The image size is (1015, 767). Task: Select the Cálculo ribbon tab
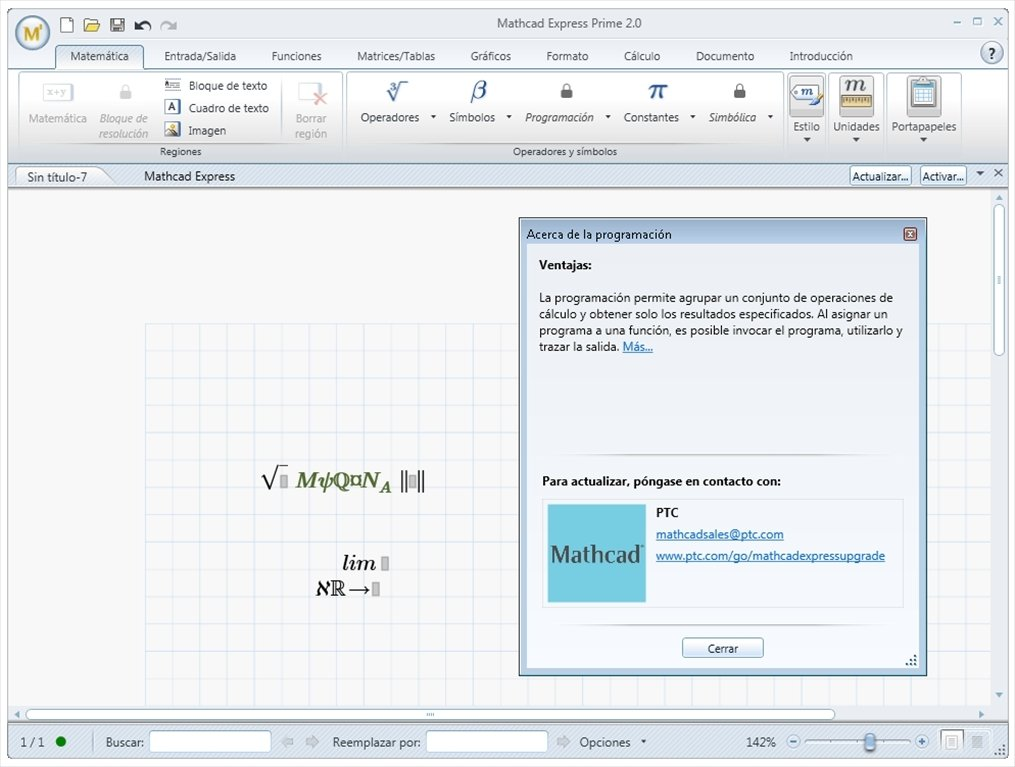pos(642,56)
